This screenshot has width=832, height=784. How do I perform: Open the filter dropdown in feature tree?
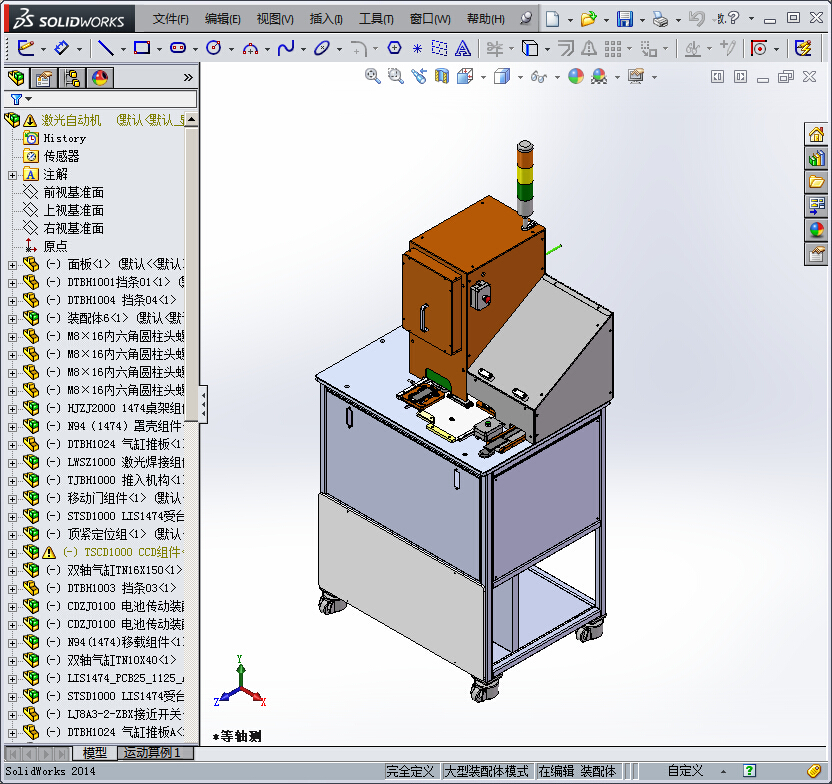[x=29, y=99]
